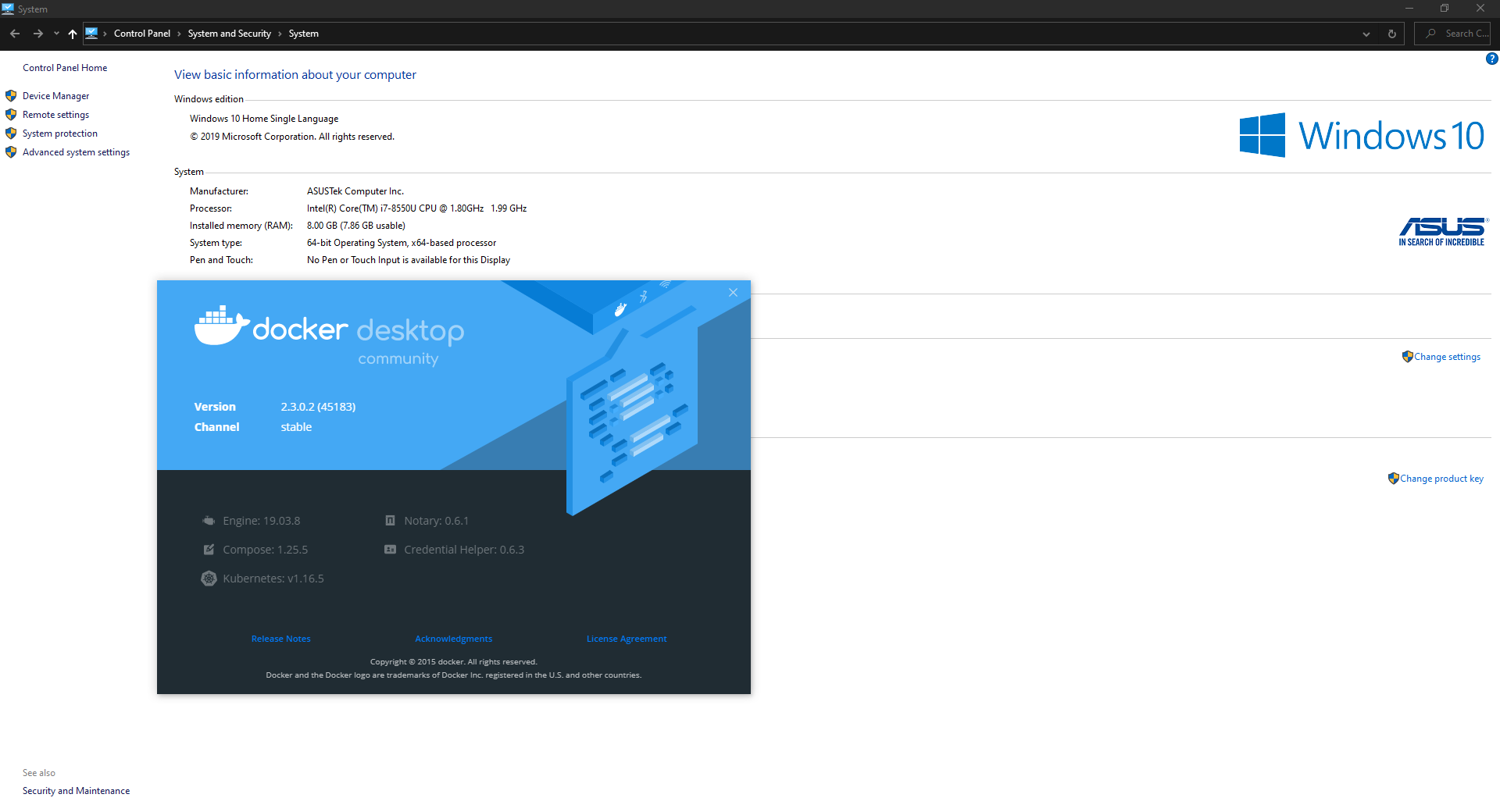This screenshot has height=812, width=1500.
Task: Open Docker Release Notes link
Action: point(281,639)
